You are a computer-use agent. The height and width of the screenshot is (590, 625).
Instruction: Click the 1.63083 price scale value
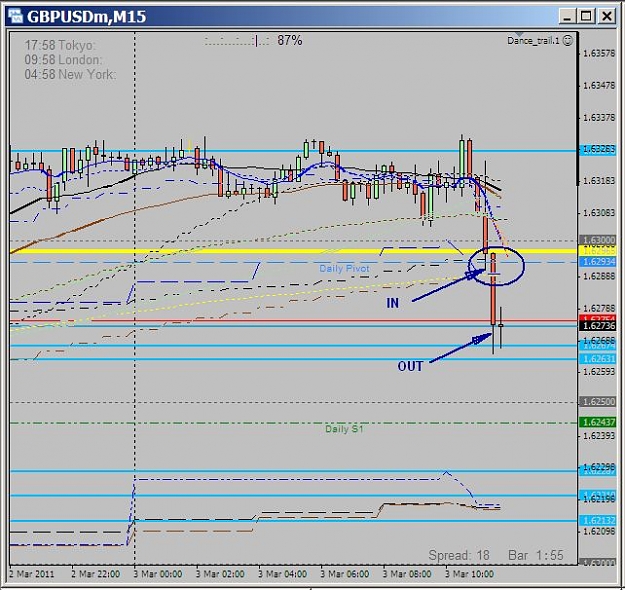(599, 213)
